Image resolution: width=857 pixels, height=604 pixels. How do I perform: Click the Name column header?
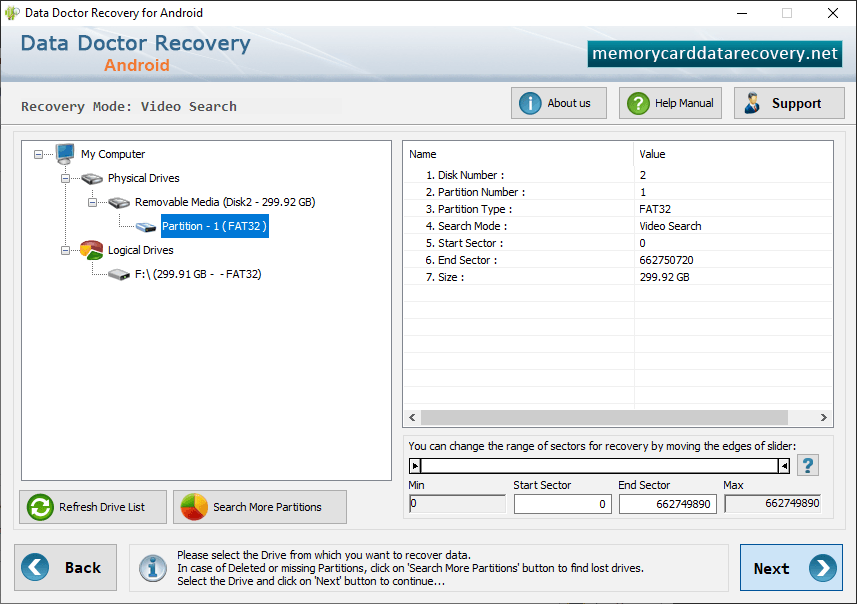click(518, 154)
